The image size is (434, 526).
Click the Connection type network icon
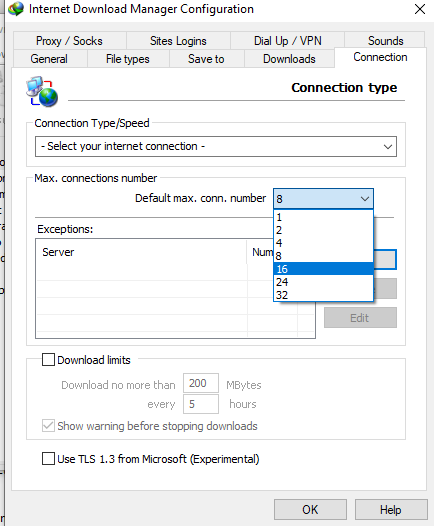tap(42, 92)
